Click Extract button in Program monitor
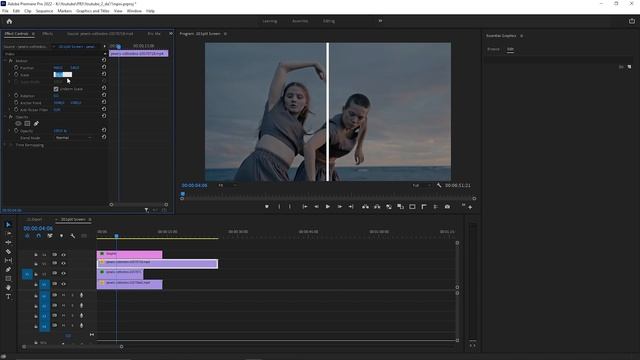 click(377, 207)
